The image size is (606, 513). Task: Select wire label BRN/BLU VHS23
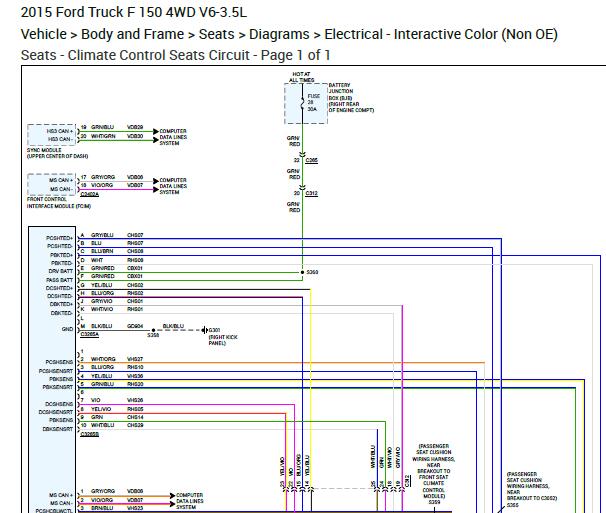tap(117, 508)
